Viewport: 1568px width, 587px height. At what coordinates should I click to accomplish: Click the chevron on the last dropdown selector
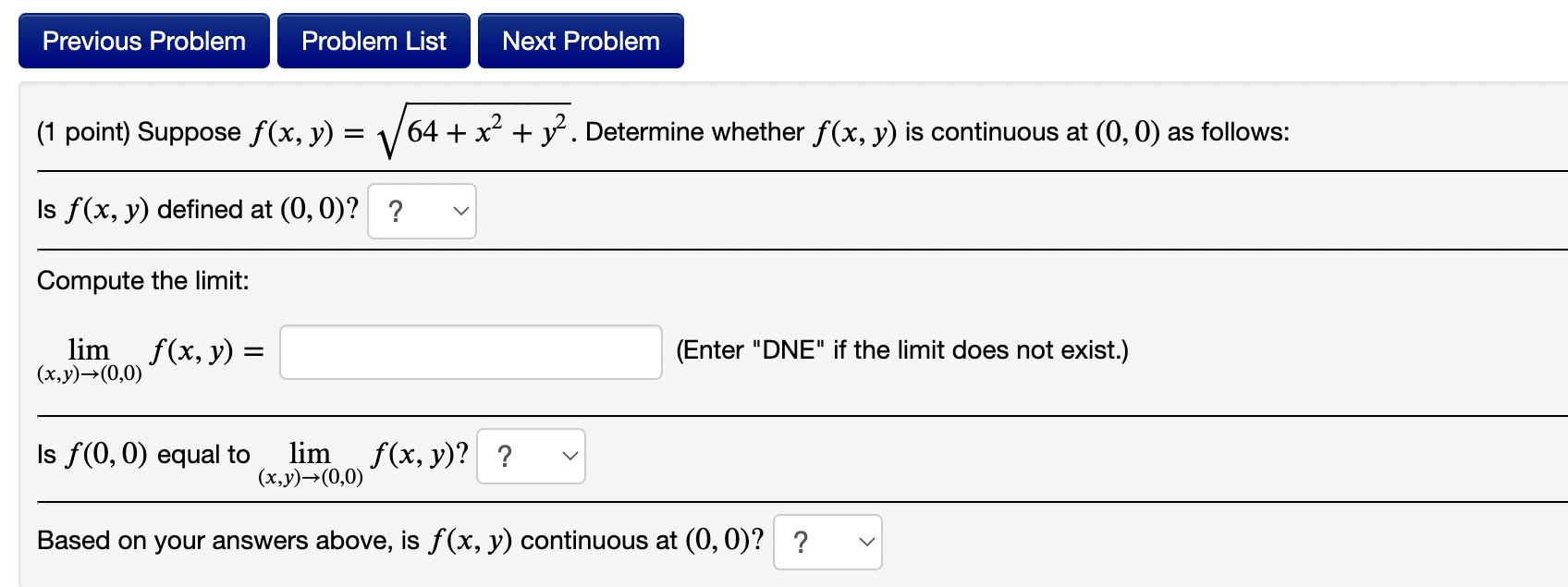pyautogui.click(x=863, y=543)
